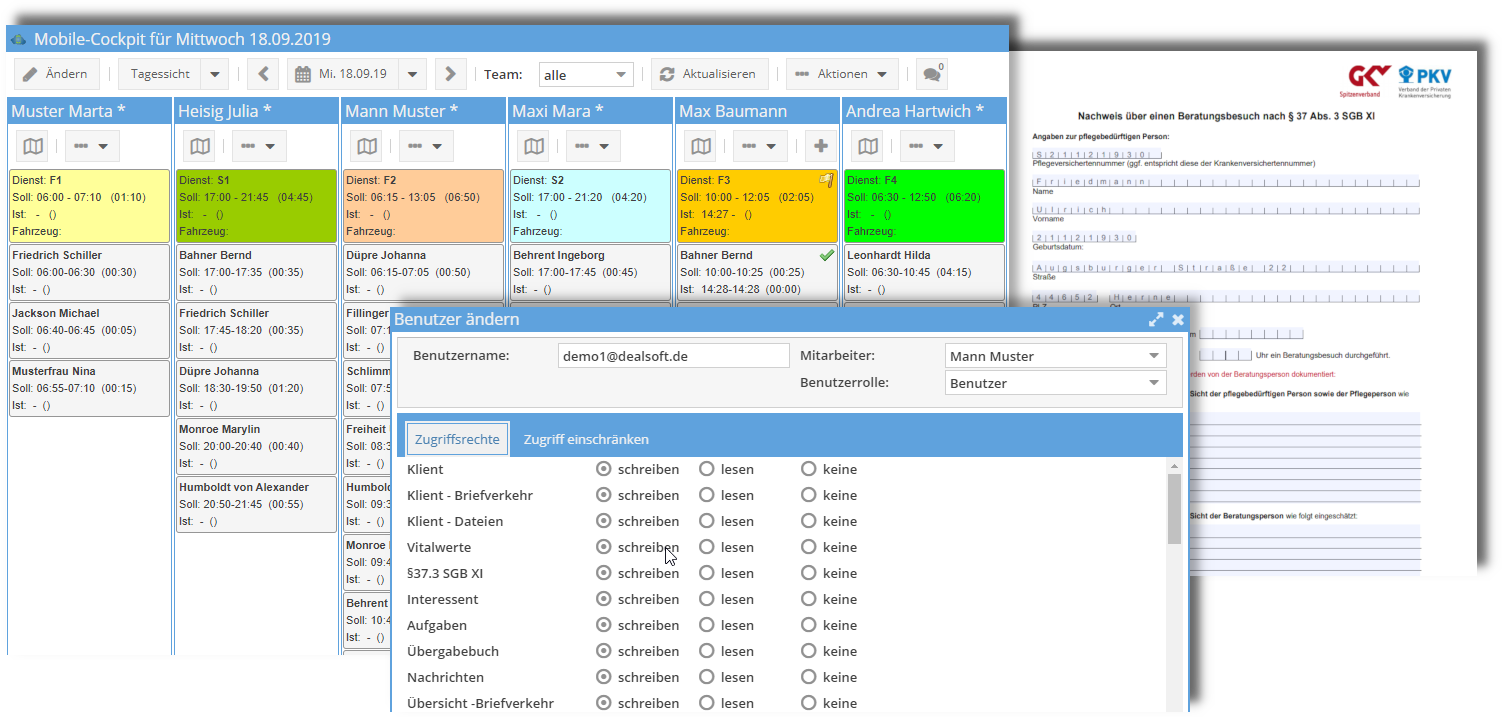Open the map view for Muster Marta
Viewport: 1502px width, 717px height.
[x=31, y=145]
